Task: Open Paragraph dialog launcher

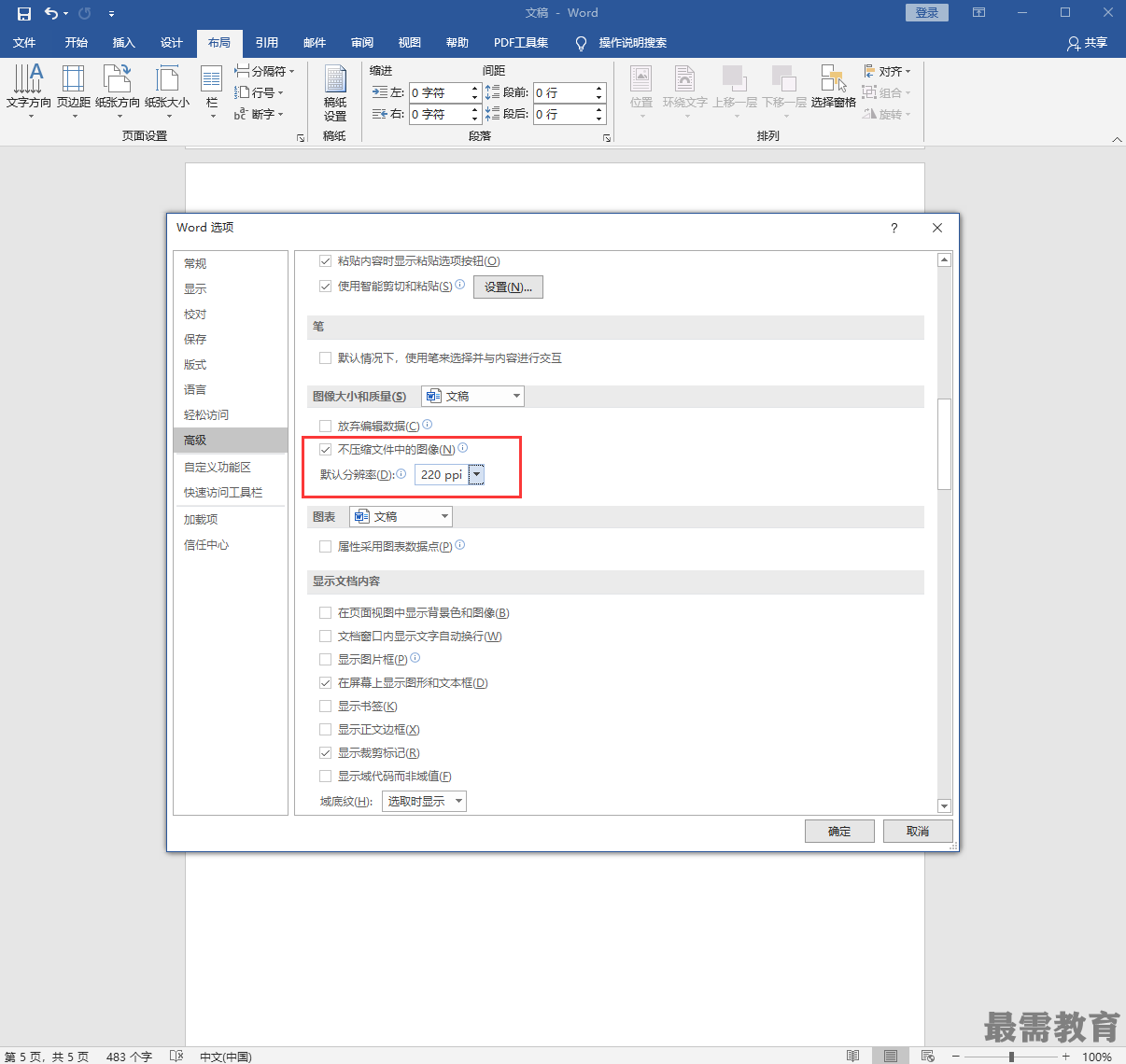Action: [x=607, y=137]
